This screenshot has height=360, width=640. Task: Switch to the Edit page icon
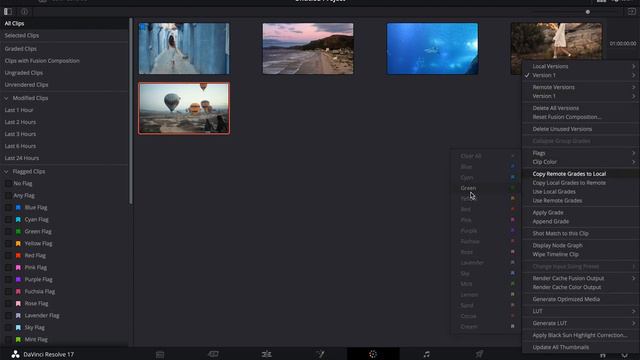(267, 354)
